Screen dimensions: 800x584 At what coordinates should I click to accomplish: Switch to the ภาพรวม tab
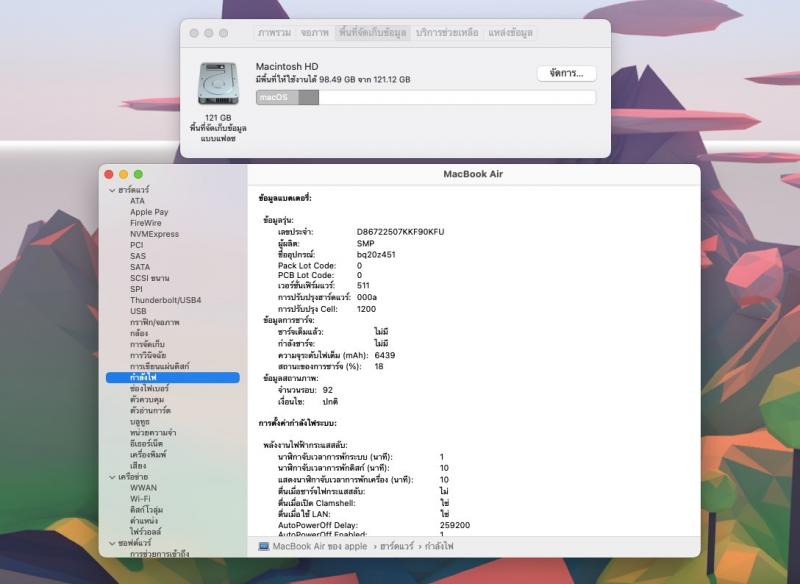pyautogui.click(x=274, y=33)
